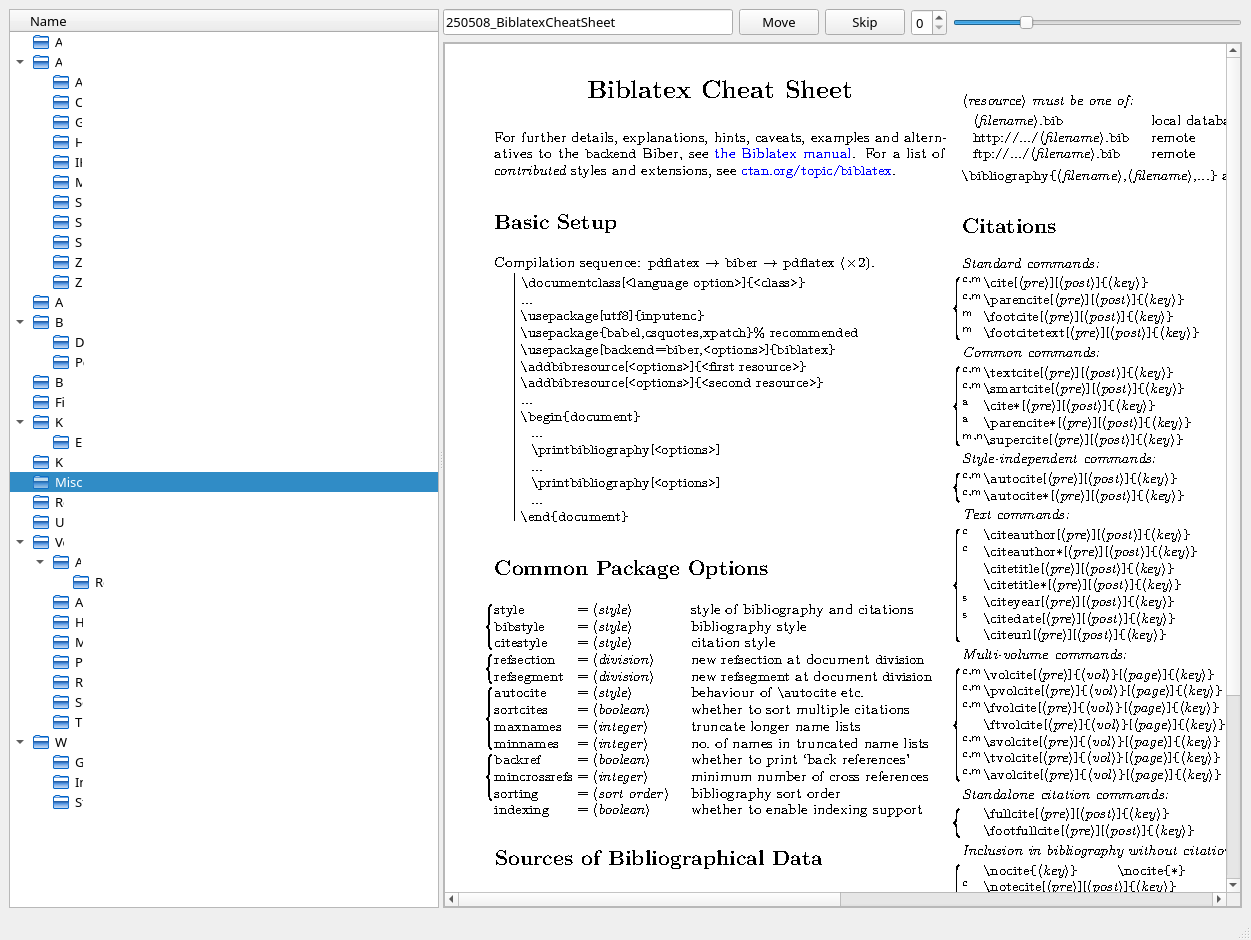
Task: Click the zoom slider handle
Action: coord(1026,22)
